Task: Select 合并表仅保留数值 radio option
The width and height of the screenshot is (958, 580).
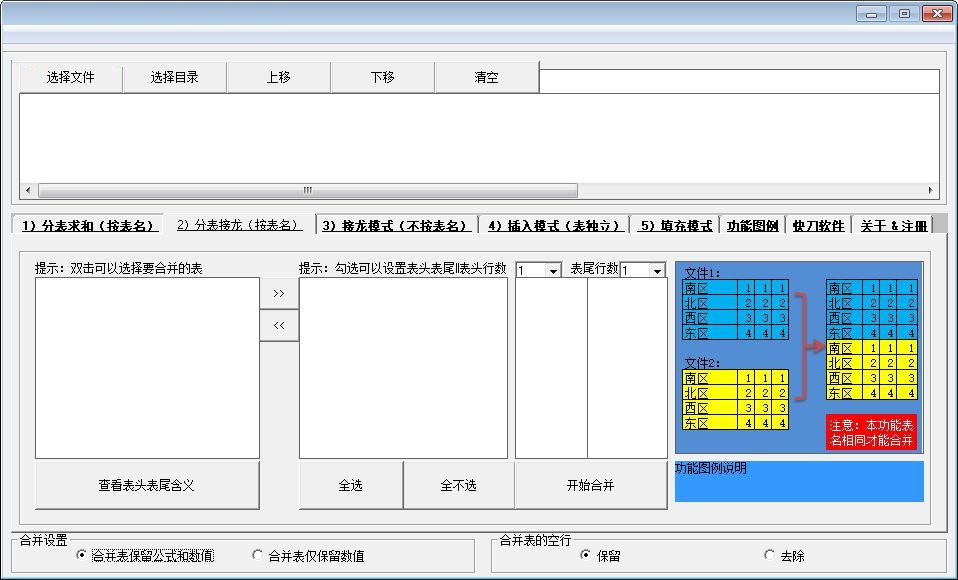Action: tap(257, 555)
